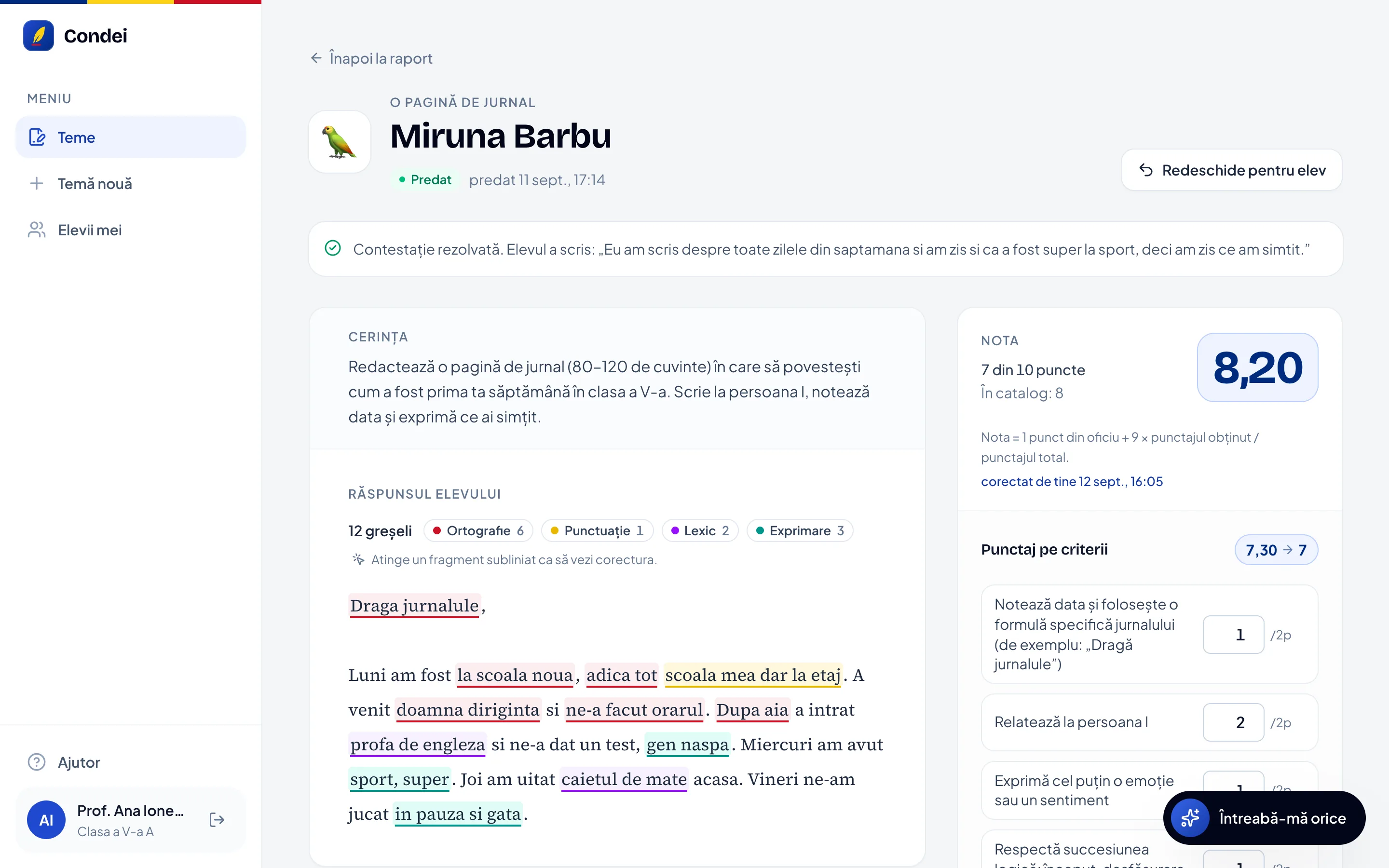
Task: Click the plus icon beside Temă nouă
Action: click(x=37, y=184)
